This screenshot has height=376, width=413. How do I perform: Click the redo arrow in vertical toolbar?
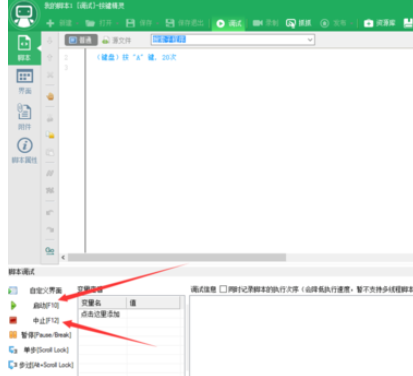pos(50,229)
